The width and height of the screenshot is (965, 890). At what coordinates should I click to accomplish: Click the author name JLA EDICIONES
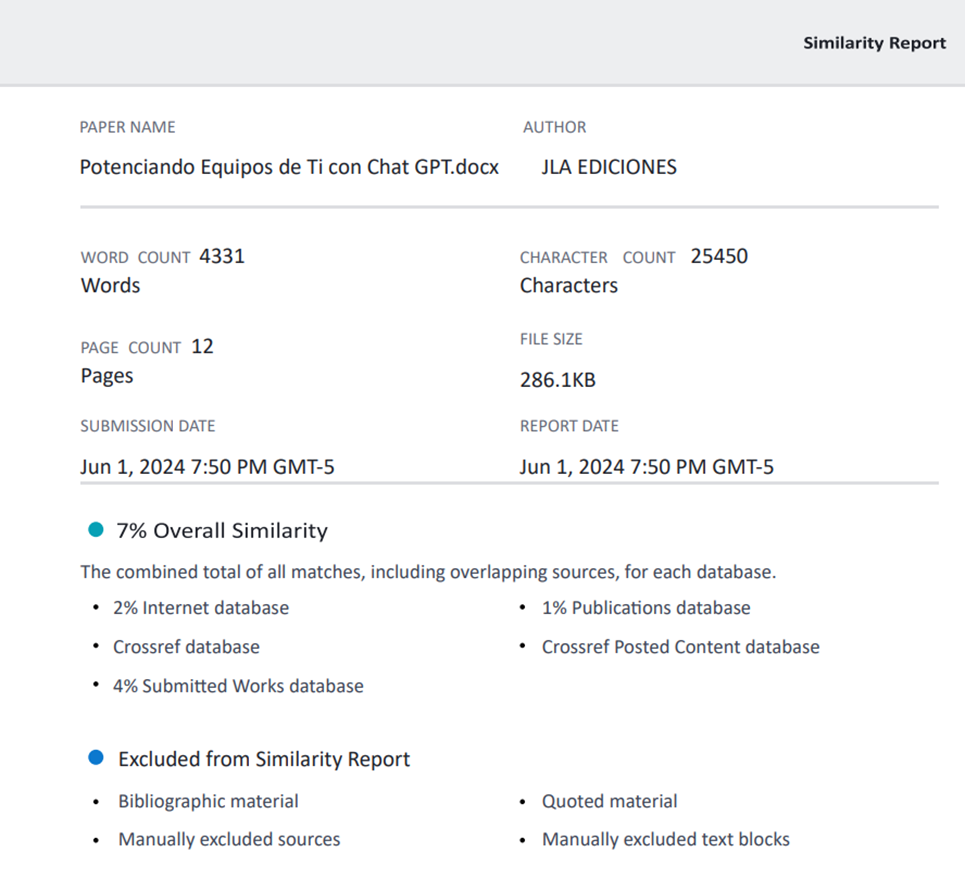pos(609,167)
